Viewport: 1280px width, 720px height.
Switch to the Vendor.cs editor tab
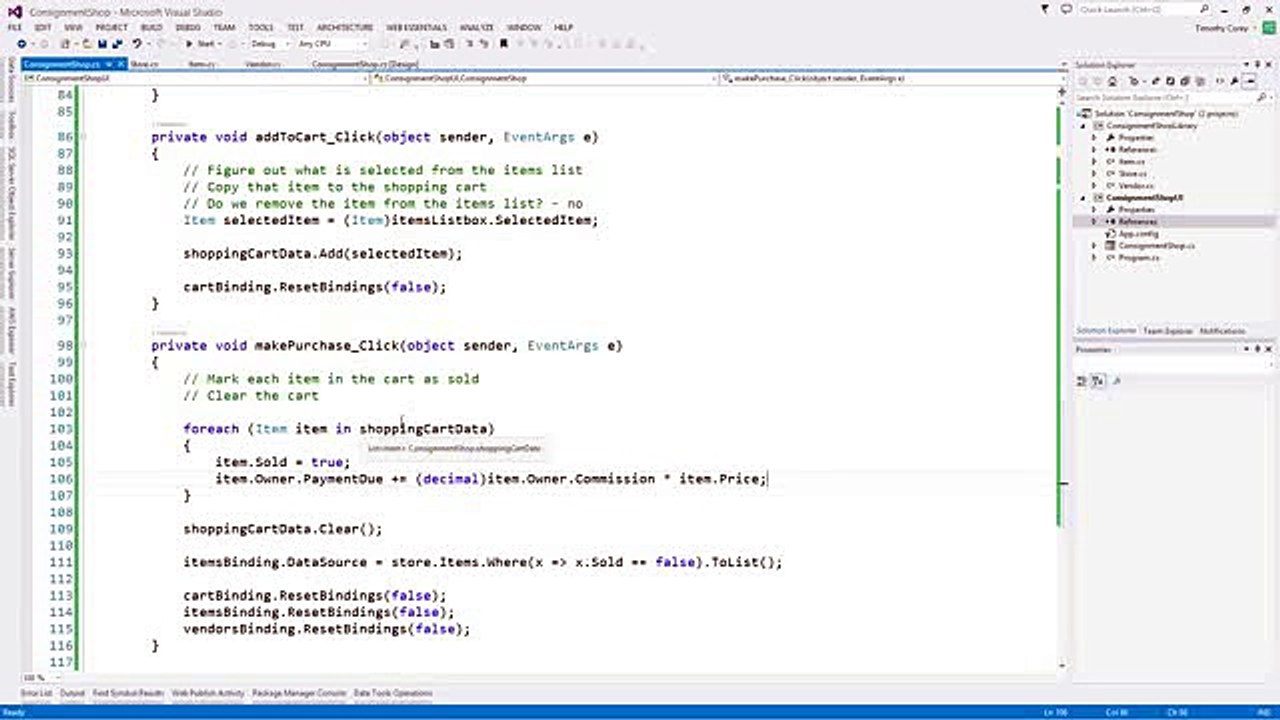[263, 64]
